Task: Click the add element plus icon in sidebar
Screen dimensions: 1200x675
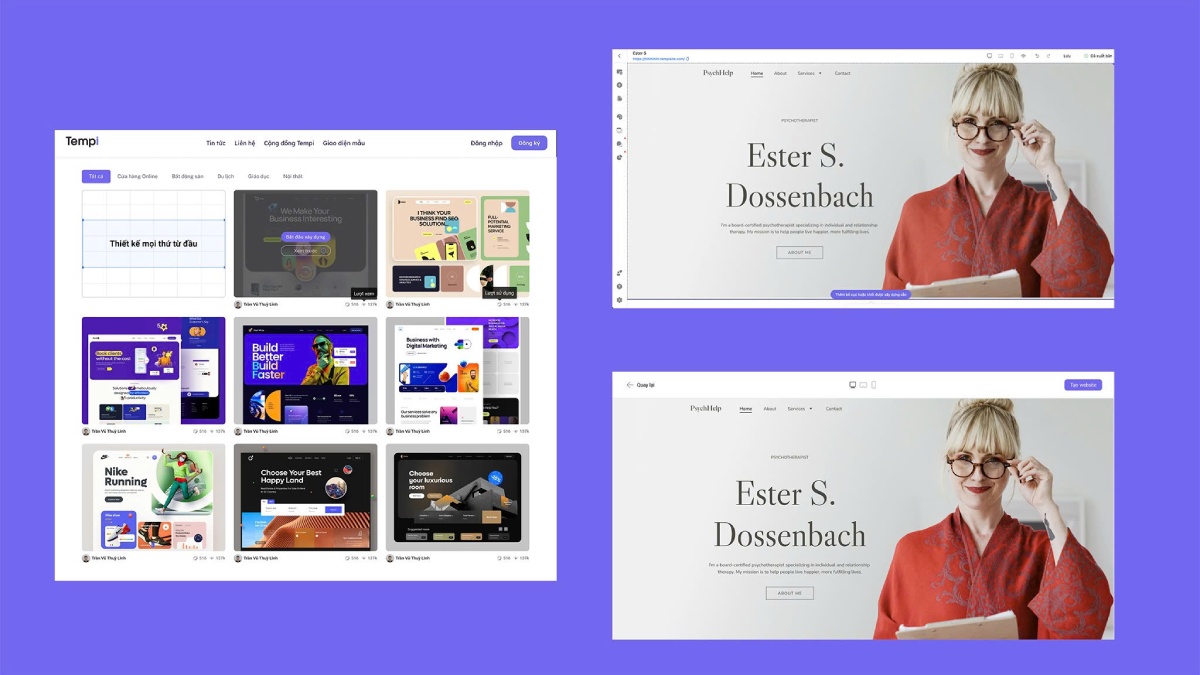Action: [x=620, y=85]
